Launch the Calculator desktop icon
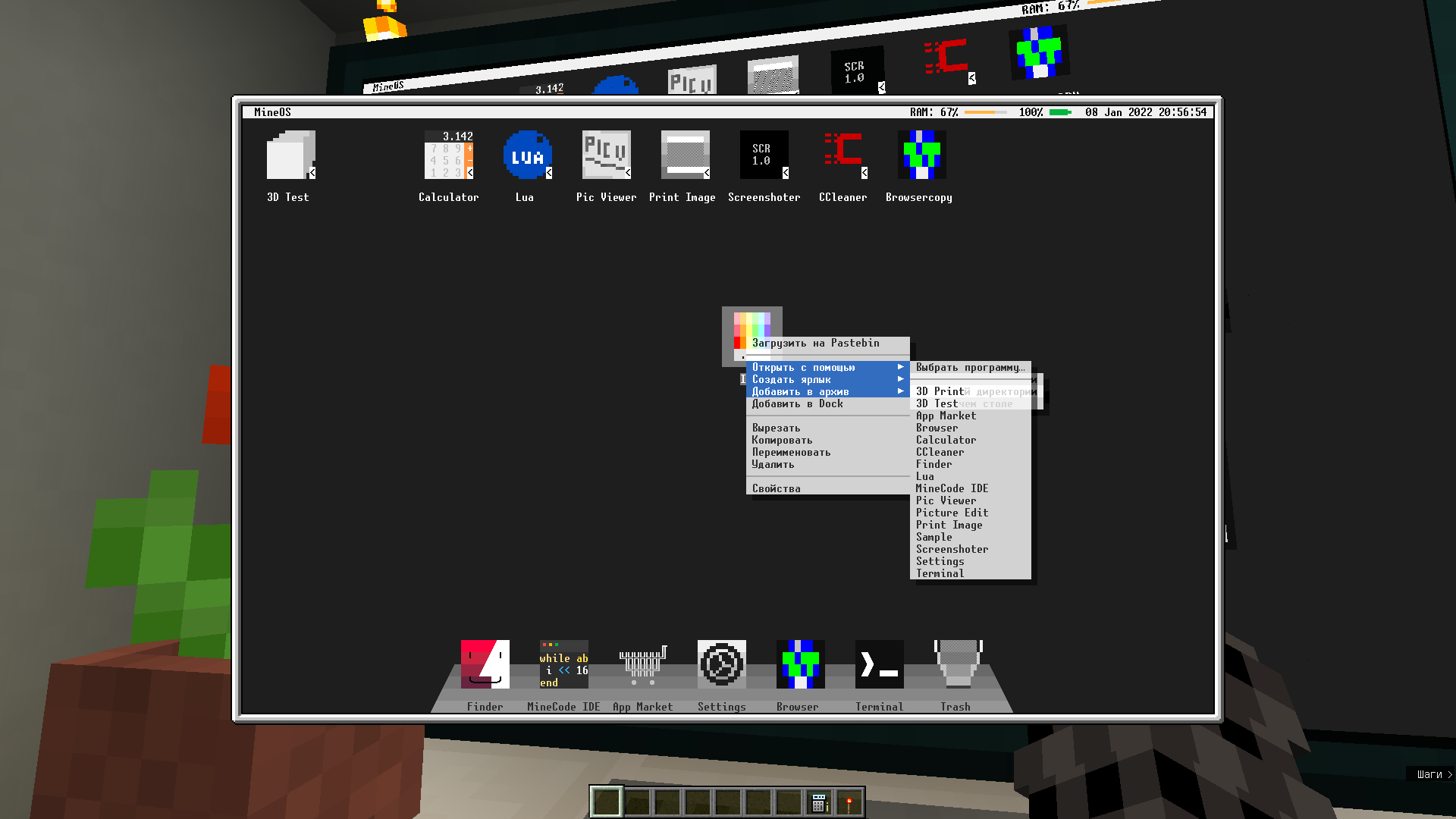The image size is (1456, 819). 448,155
